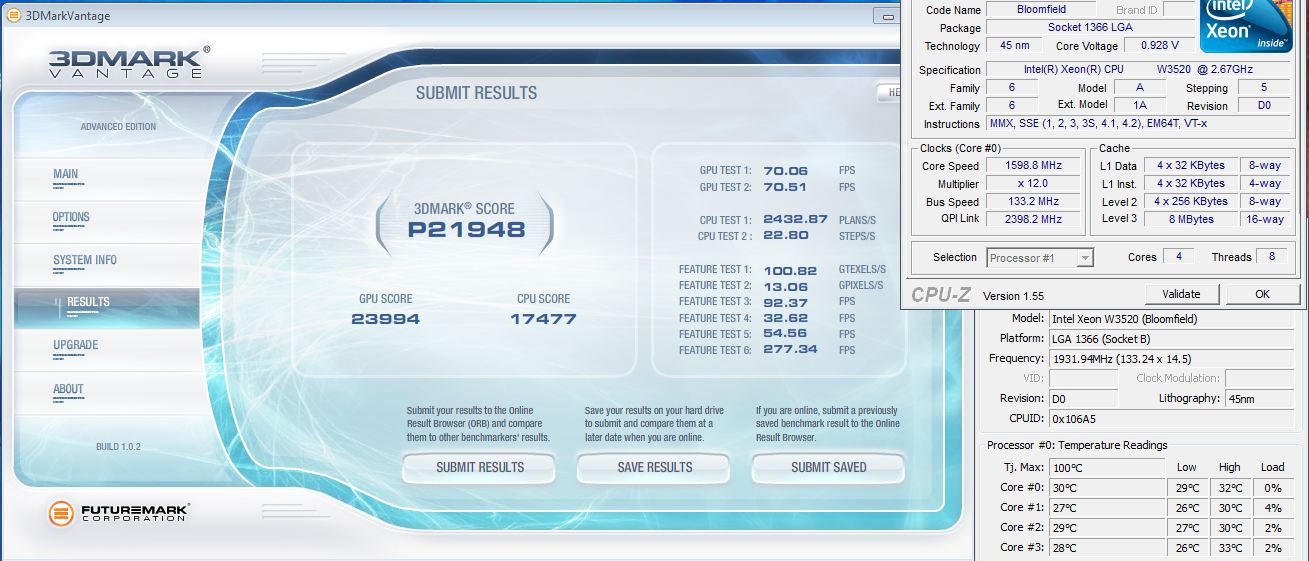Viewport: 1309px width, 561px height.
Task: Click the Core Speed field 1598.8 MHz
Action: click(x=1034, y=166)
